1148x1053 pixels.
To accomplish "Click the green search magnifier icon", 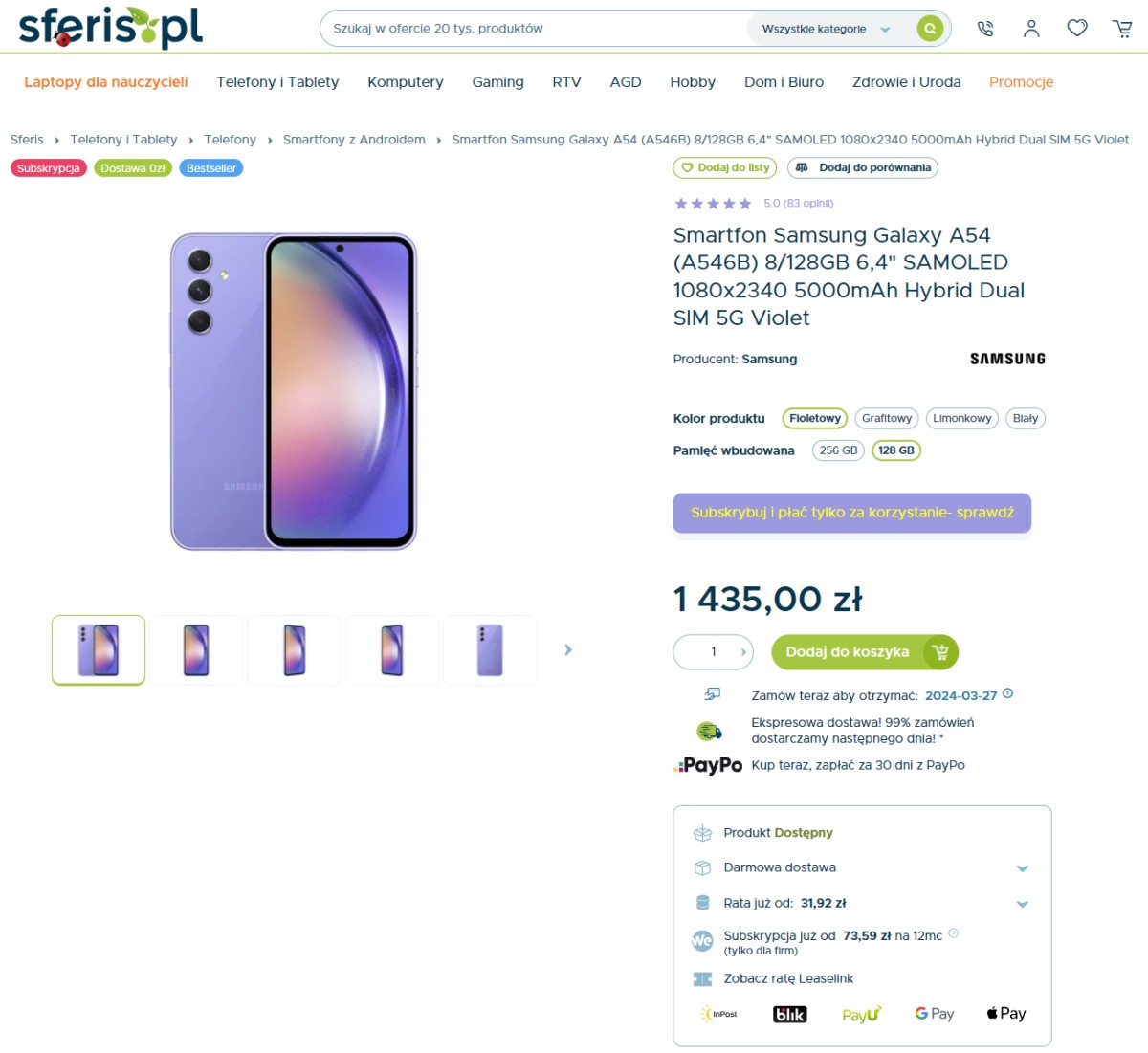I will (x=930, y=29).
